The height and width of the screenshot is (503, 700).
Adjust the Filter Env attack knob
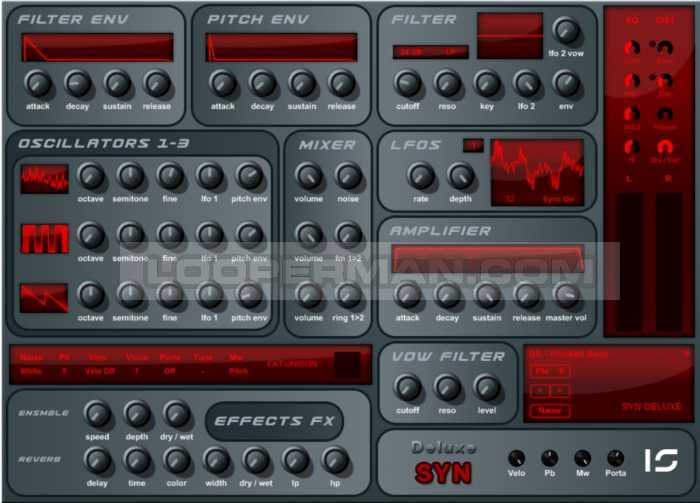coord(38,83)
